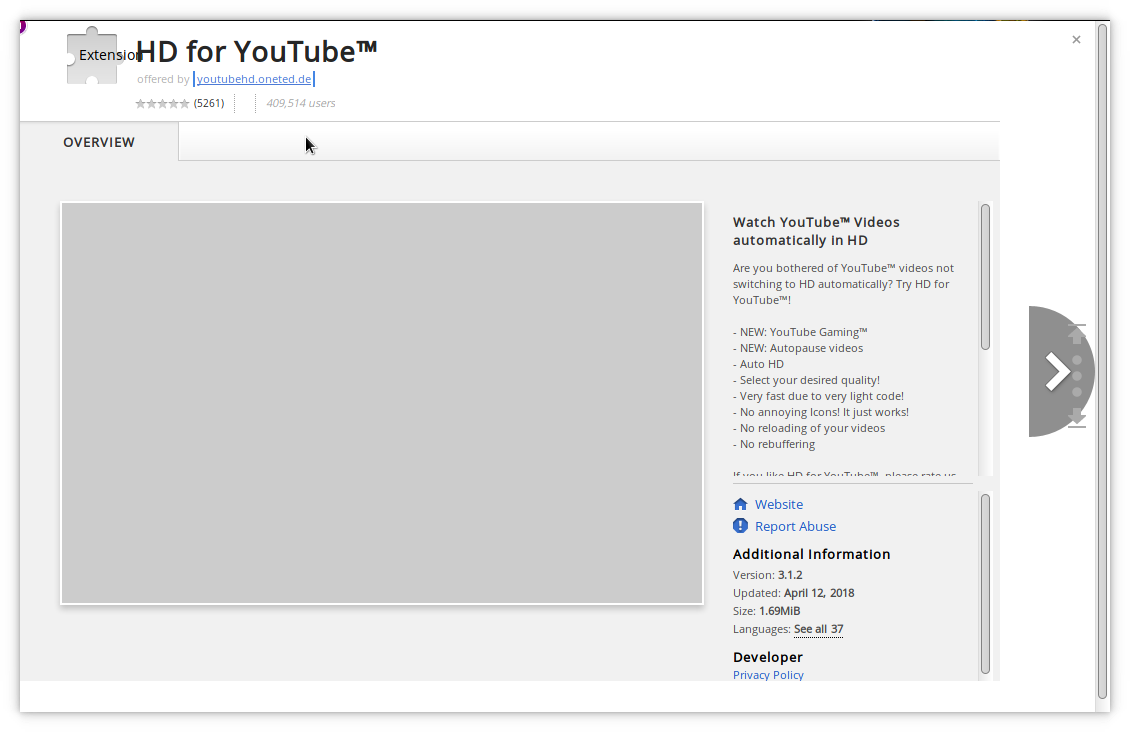The width and height of the screenshot is (1130, 732).
Task: Open the Report Abuse link
Action: click(x=795, y=527)
